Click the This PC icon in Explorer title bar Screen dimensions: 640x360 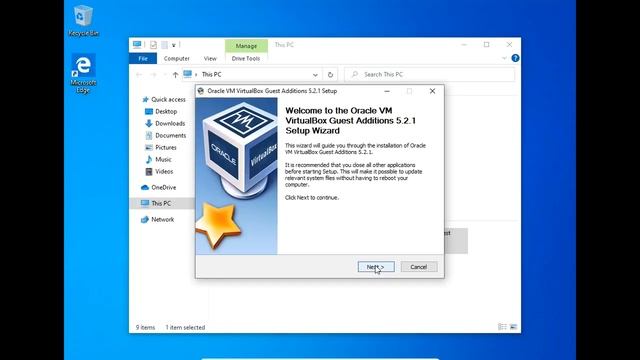click(x=137, y=44)
